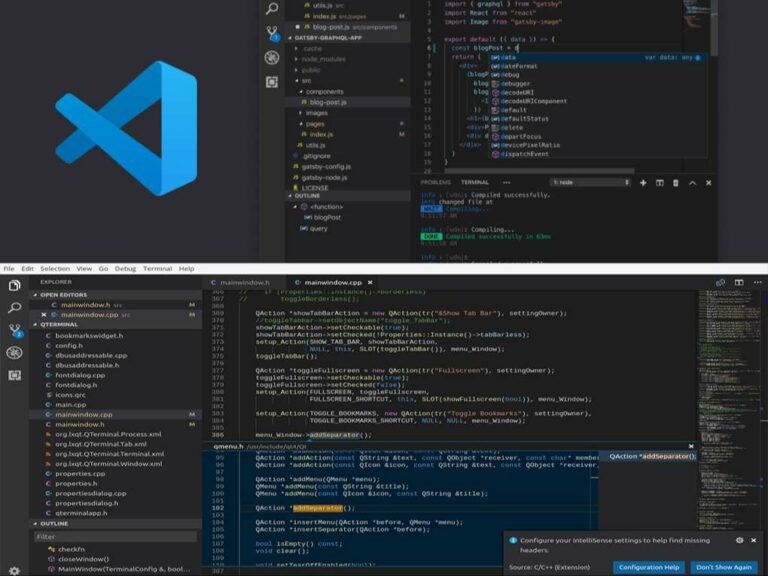The width and height of the screenshot is (768, 576).
Task: Dismiss the IntelliSense notification
Action: [x=753, y=540]
